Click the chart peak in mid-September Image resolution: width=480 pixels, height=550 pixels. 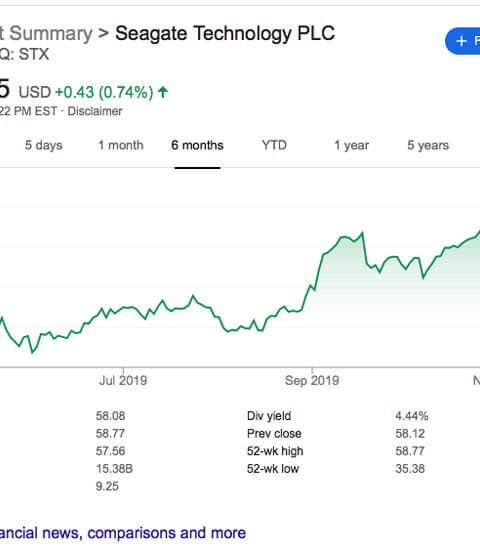tap(362, 233)
